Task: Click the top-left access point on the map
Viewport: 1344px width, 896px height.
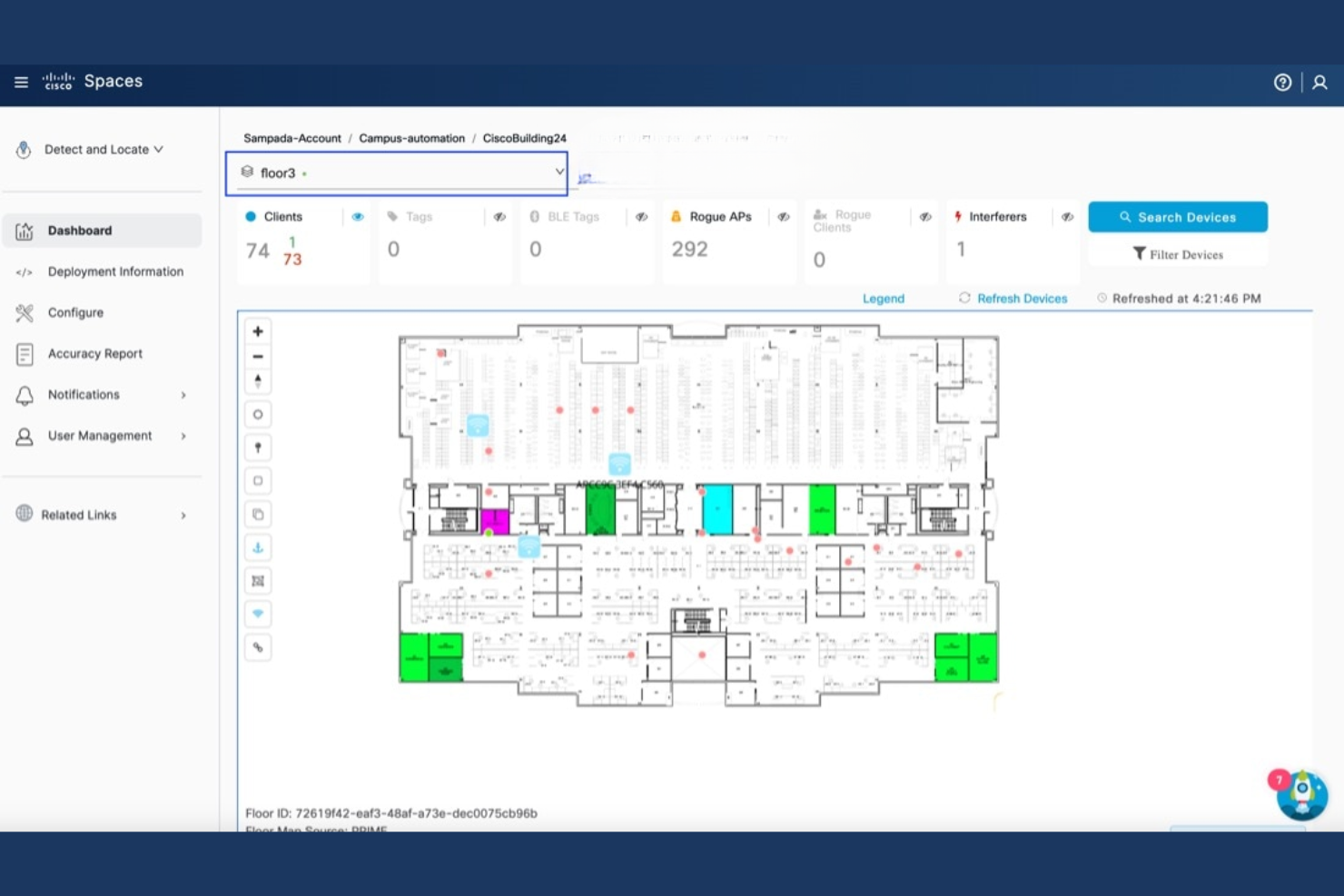Action: 478,425
